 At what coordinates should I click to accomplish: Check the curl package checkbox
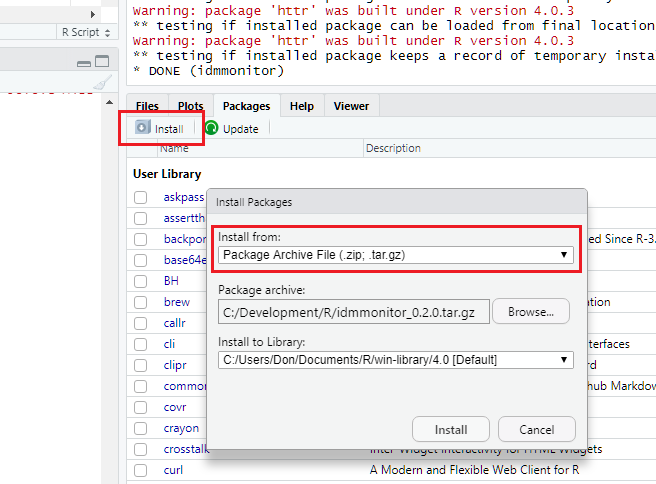[x=141, y=470]
